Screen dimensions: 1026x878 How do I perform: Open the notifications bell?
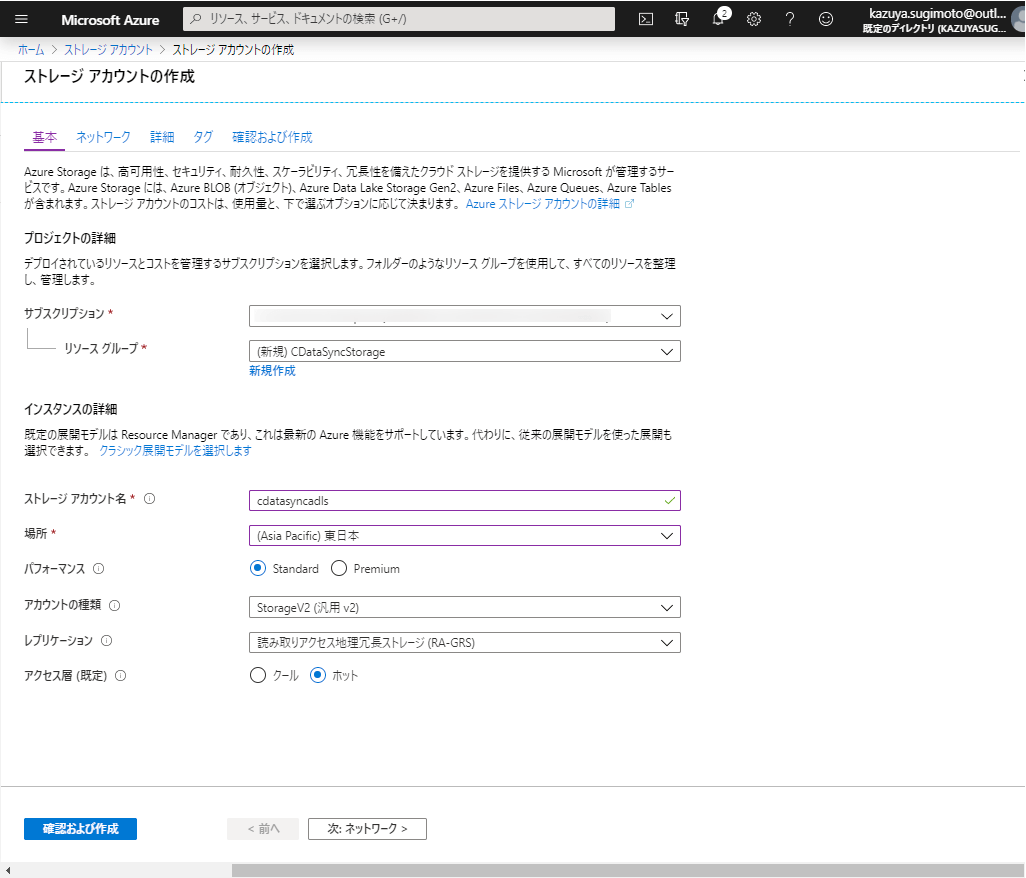point(718,19)
